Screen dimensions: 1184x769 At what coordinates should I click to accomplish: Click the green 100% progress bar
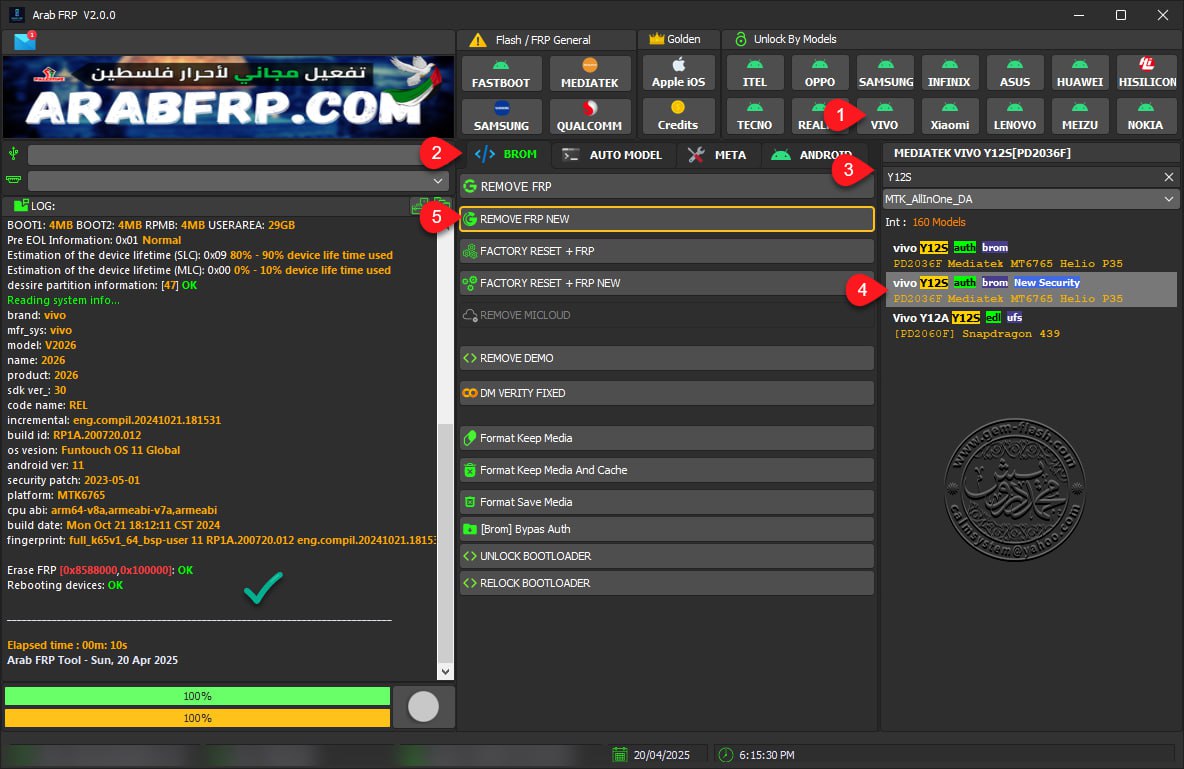[197, 696]
